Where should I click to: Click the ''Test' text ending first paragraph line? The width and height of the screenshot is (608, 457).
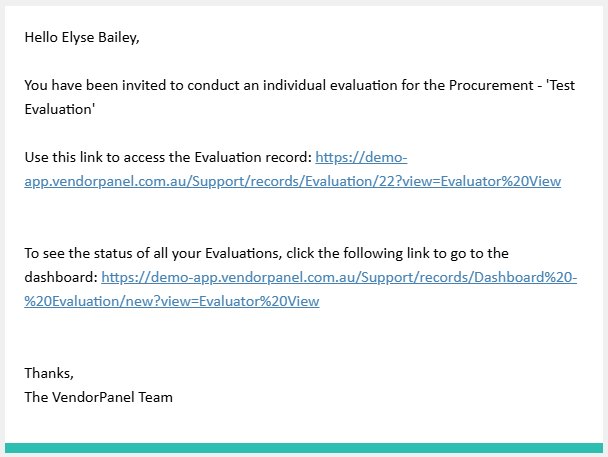560,86
